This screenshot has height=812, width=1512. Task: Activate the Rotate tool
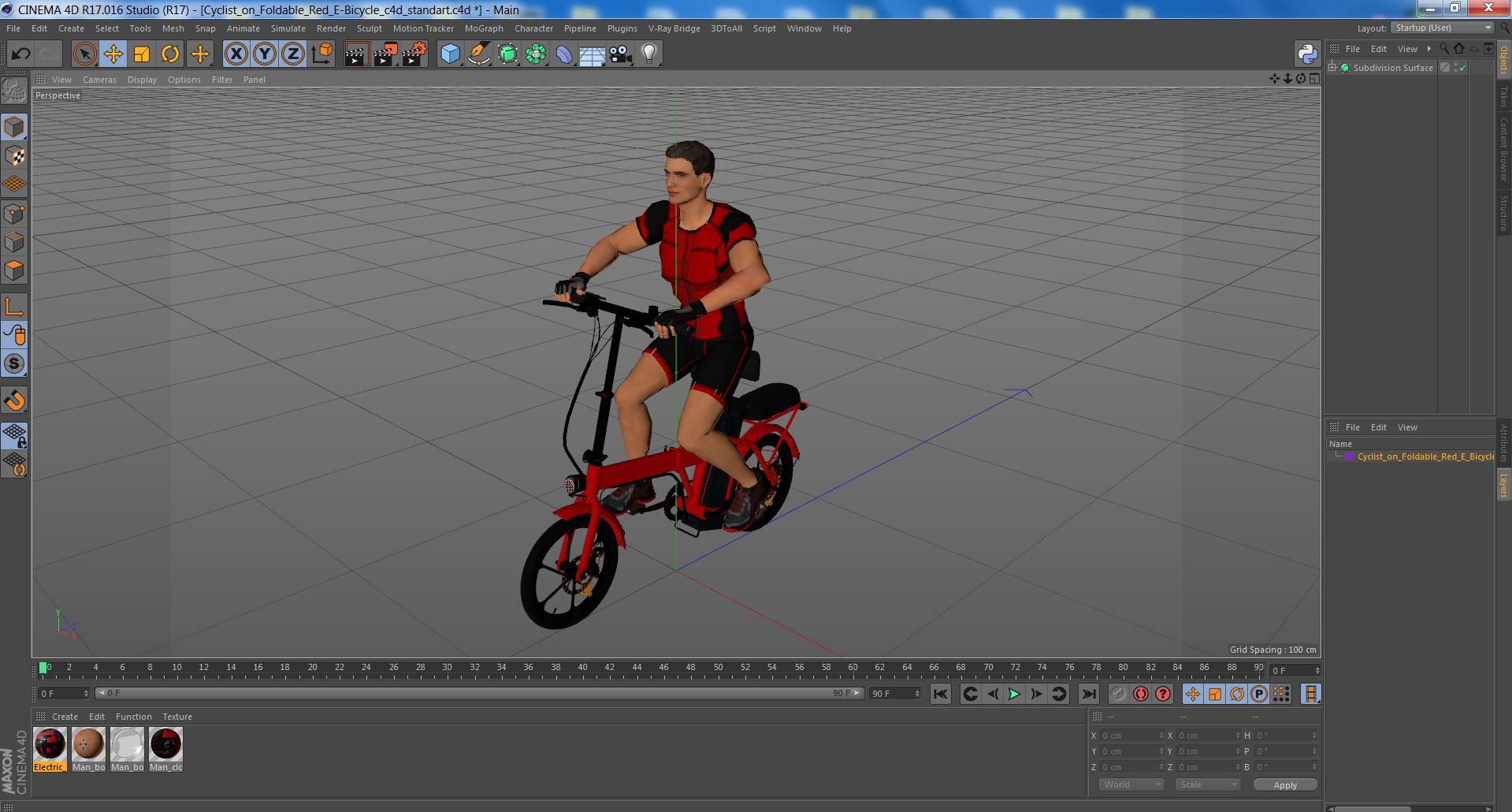coord(170,54)
